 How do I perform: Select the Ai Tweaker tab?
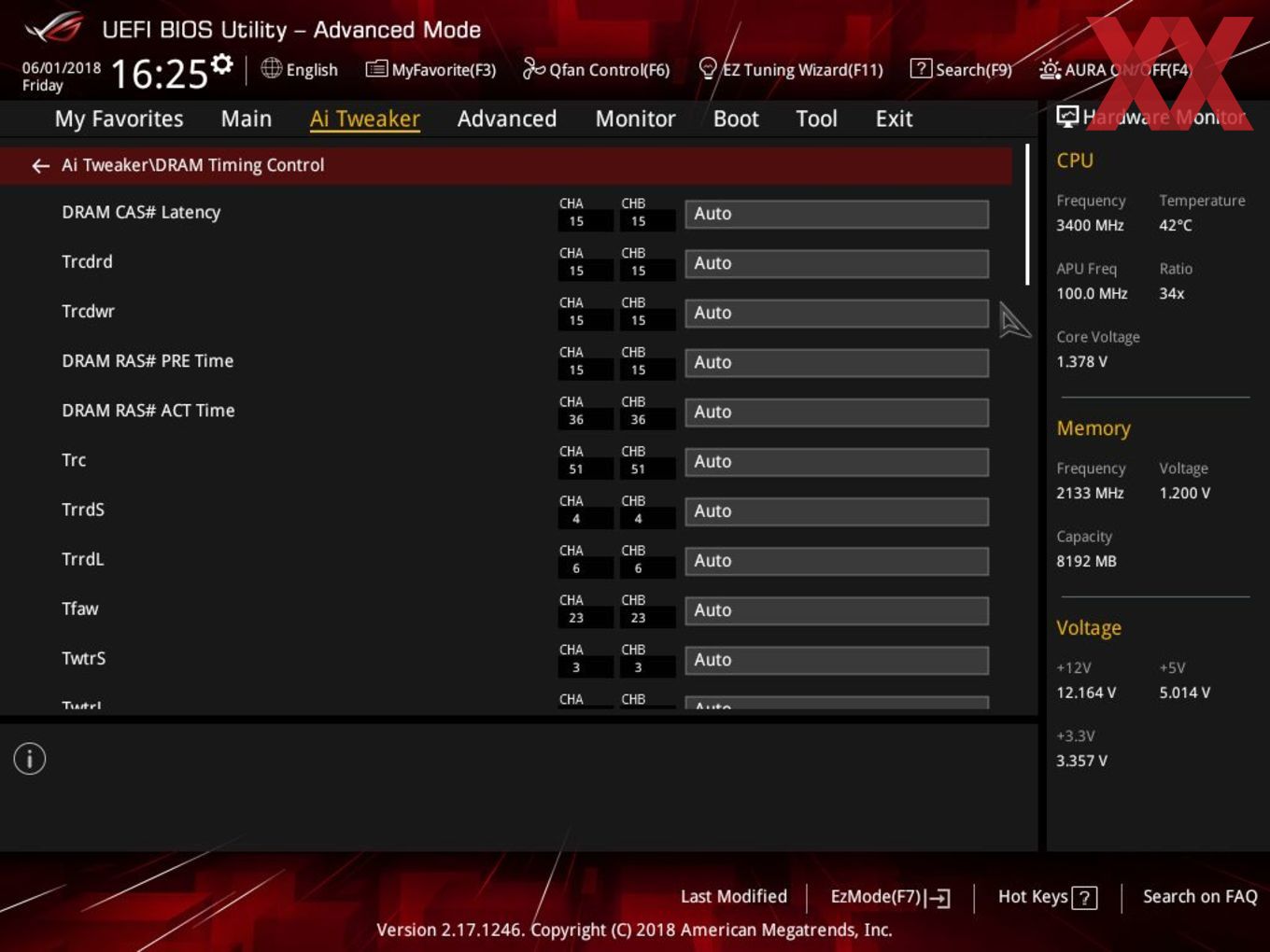click(x=365, y=119)
